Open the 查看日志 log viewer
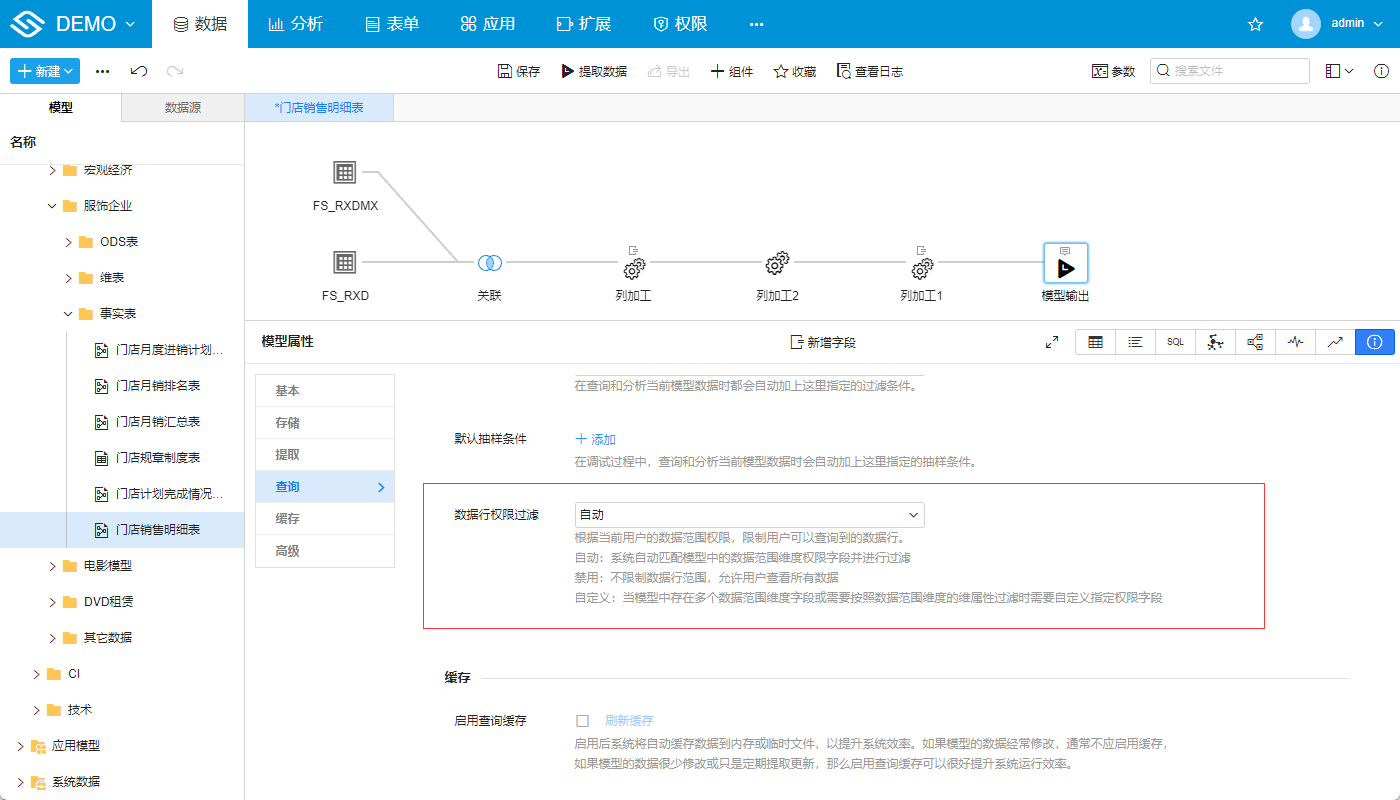1400x800 pixels. coord(870,71)
